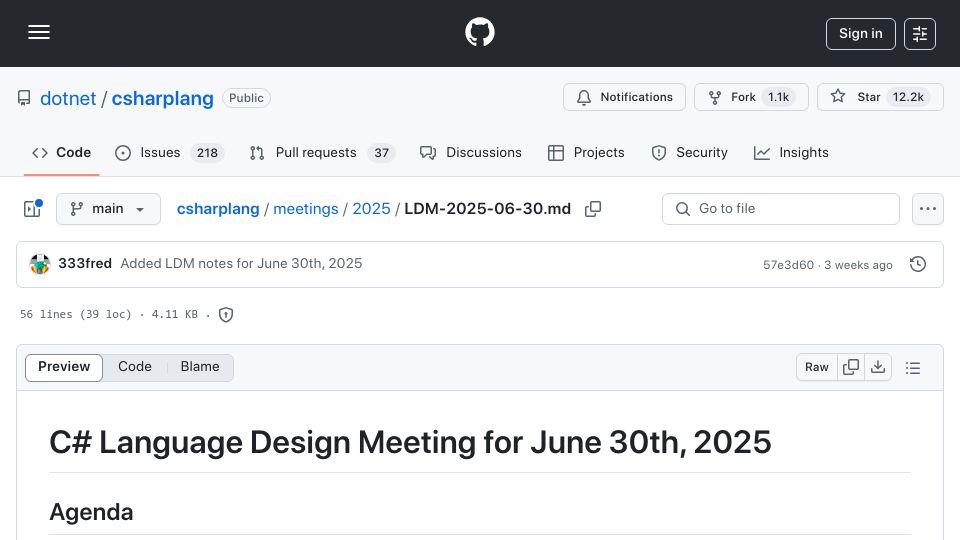Select the Code tab
Screen dimensions: 960x540
[62, 152]
